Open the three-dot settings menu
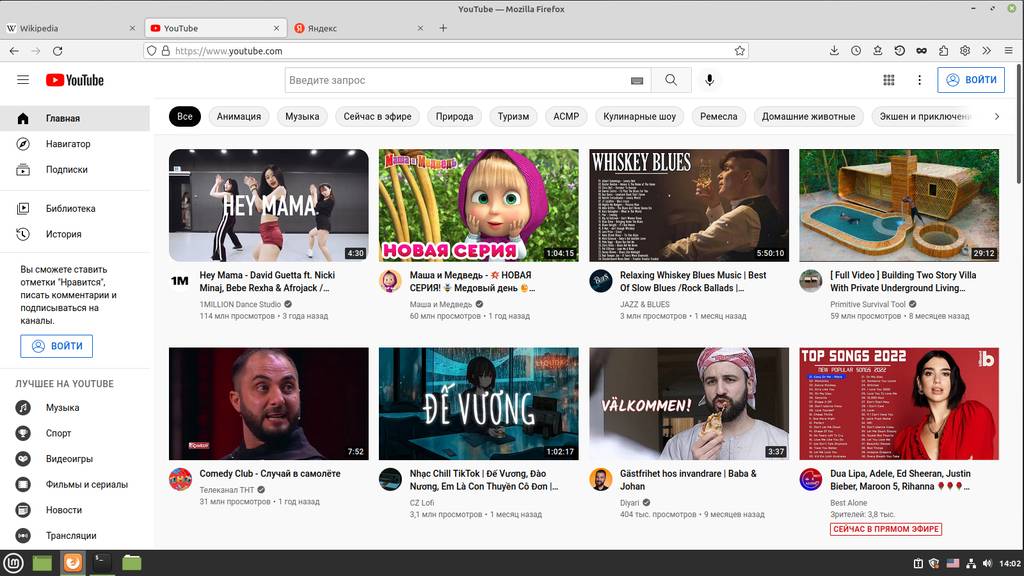Image resolution: width=1024 pixels, height=576 pixels. click(919, 80)
